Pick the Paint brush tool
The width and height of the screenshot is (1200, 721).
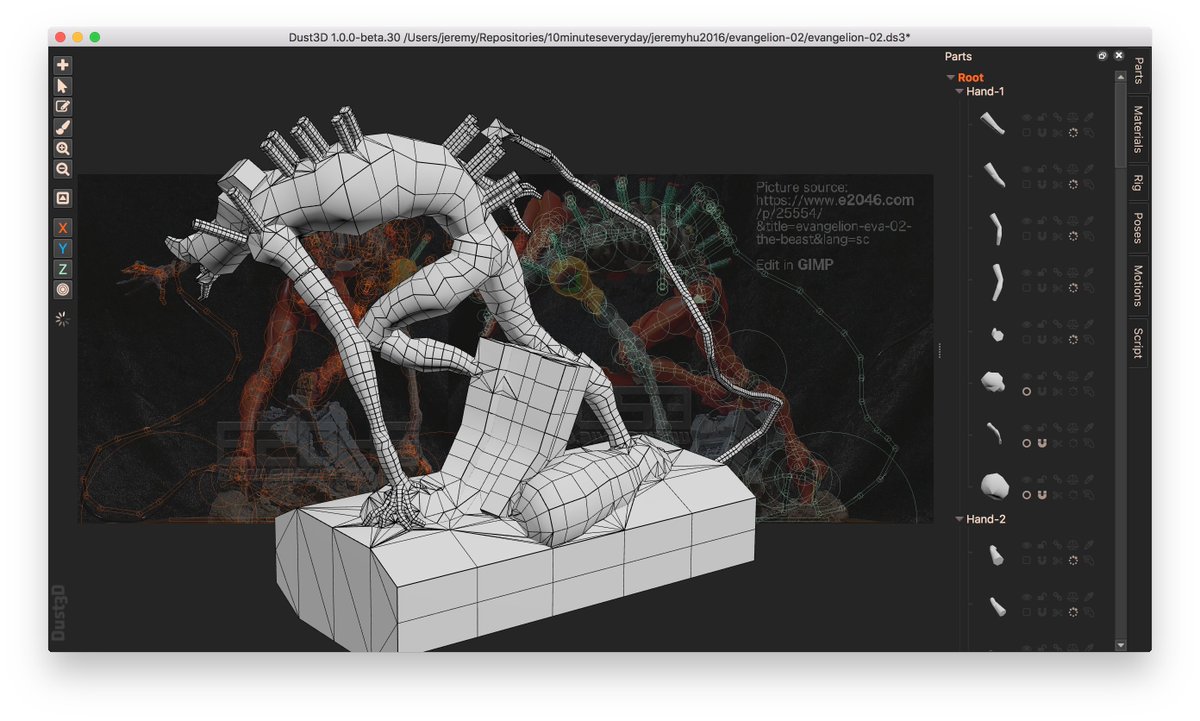pos(63,127)
